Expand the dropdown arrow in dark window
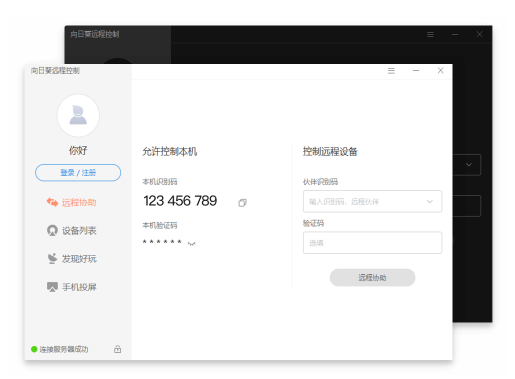 (x=469, y=165)
